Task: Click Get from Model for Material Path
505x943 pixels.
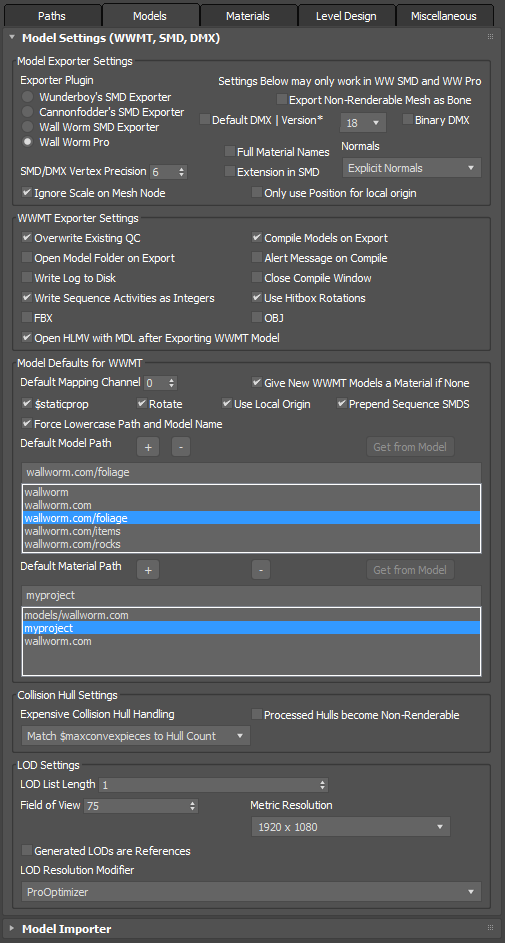Action: (x=410, y=570)
